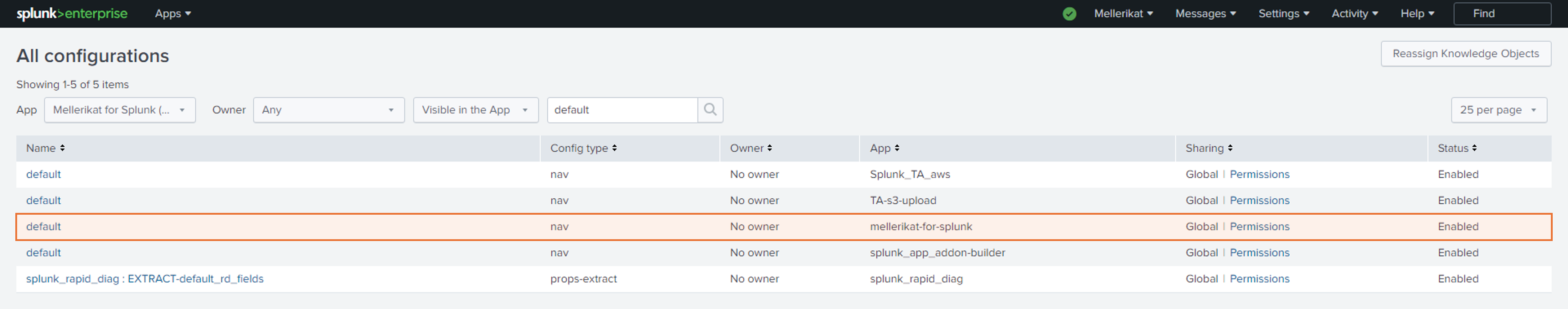Open Permissions for splunk_rapid_diag row
Viewport: 1568px width, 309px height.
click(1259, 279)
